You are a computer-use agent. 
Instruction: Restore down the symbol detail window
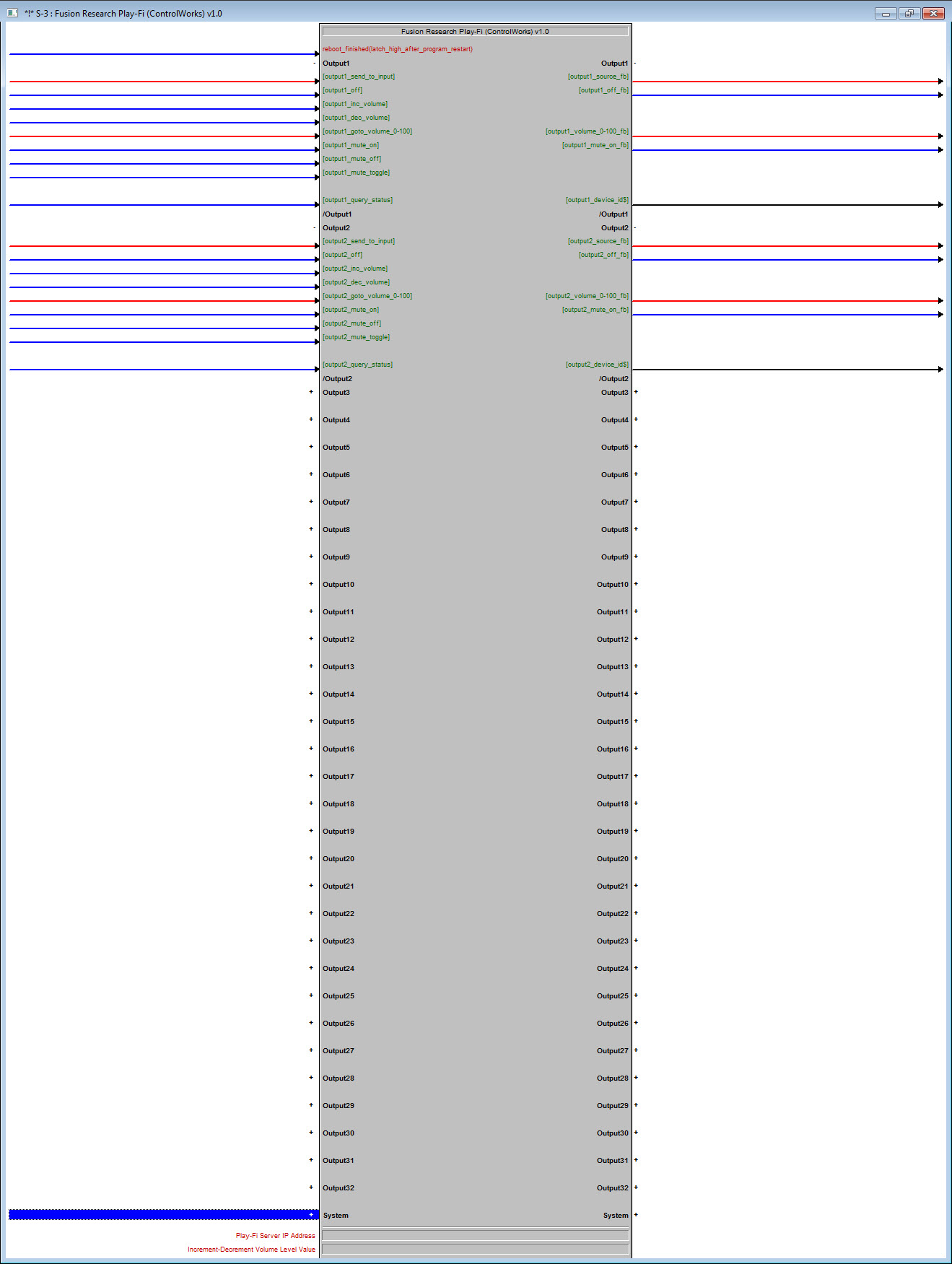click(909, 13)
